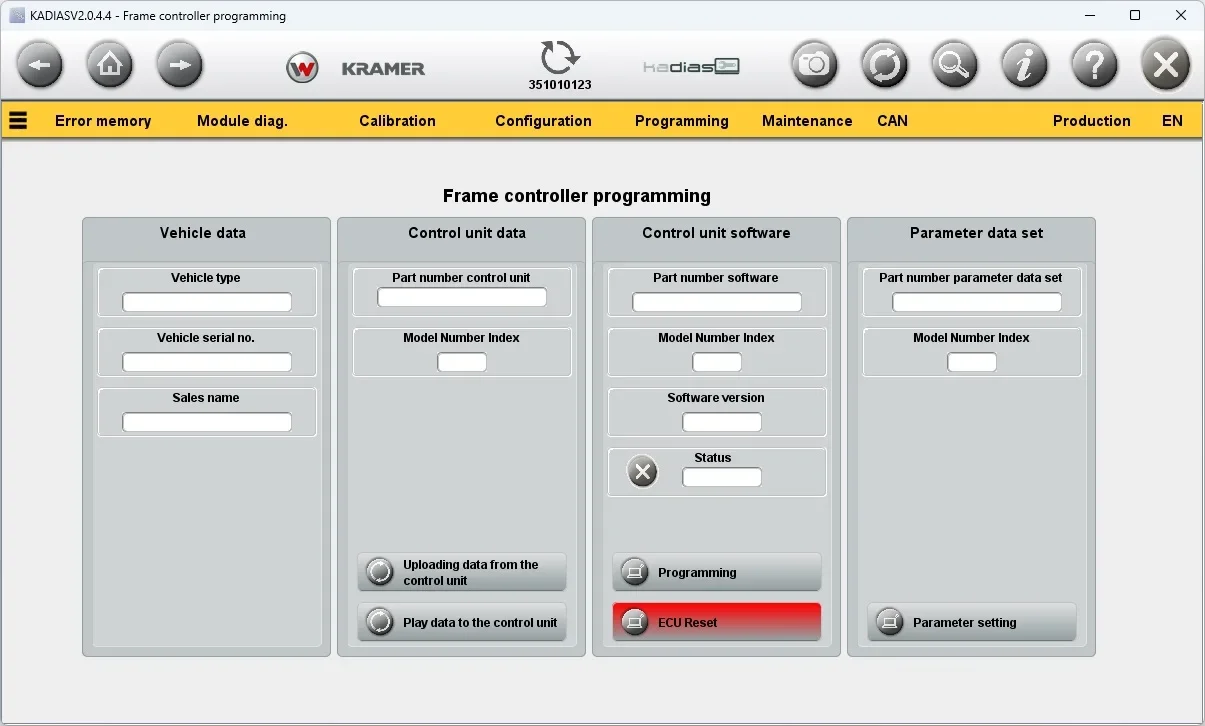Viewport: 1205px width, 726px height.
Task: Select the EN language option
Action: coord(1171,120)
